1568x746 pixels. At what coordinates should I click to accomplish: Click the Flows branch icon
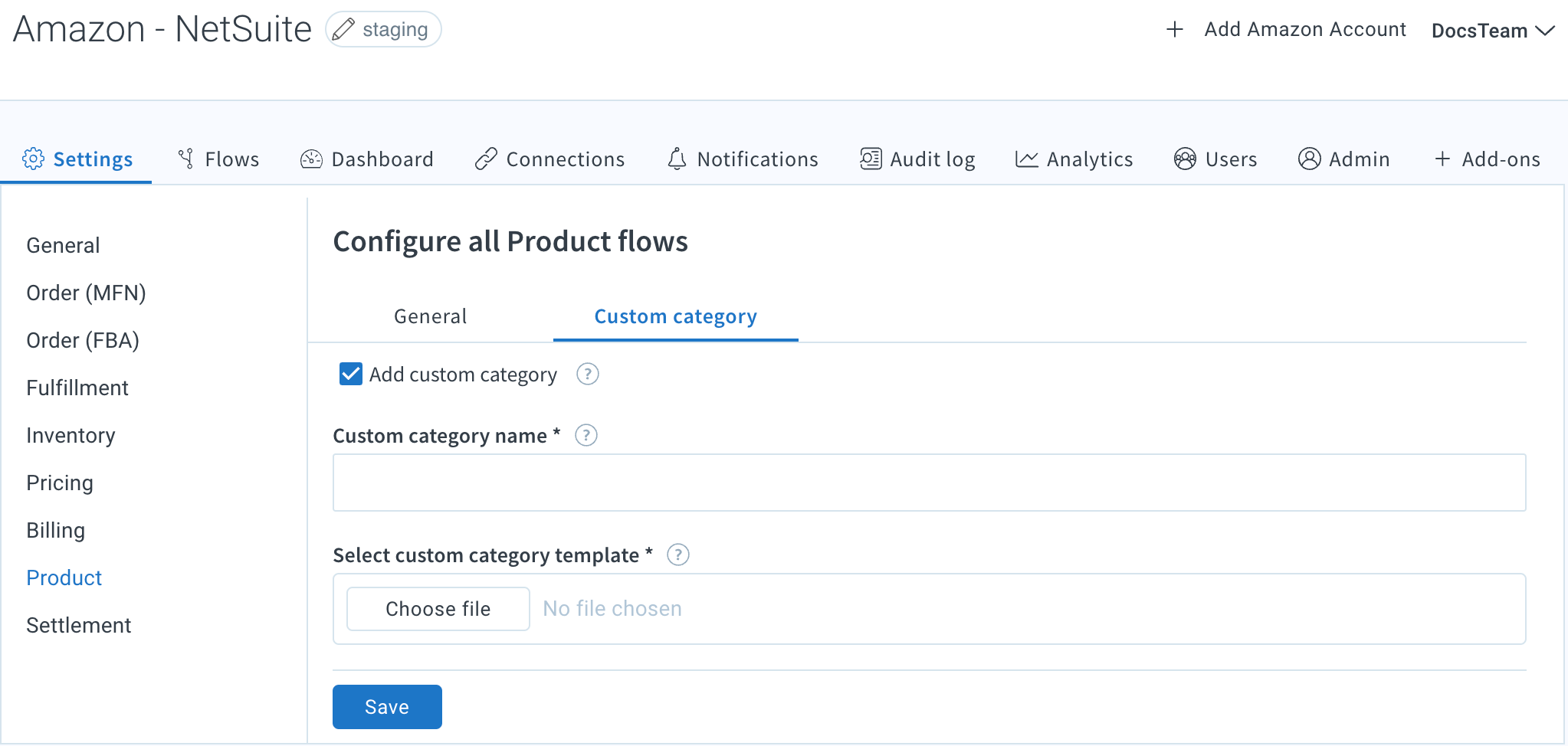pyautogui.click(x=186, y=159)
